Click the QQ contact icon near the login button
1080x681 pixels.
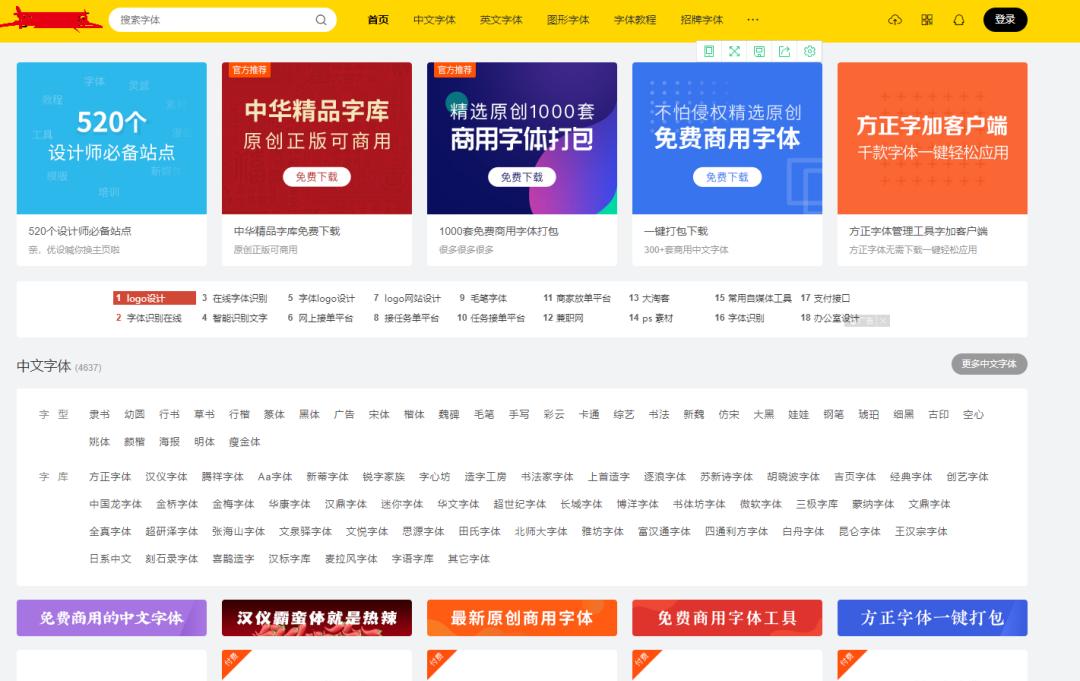959,19
